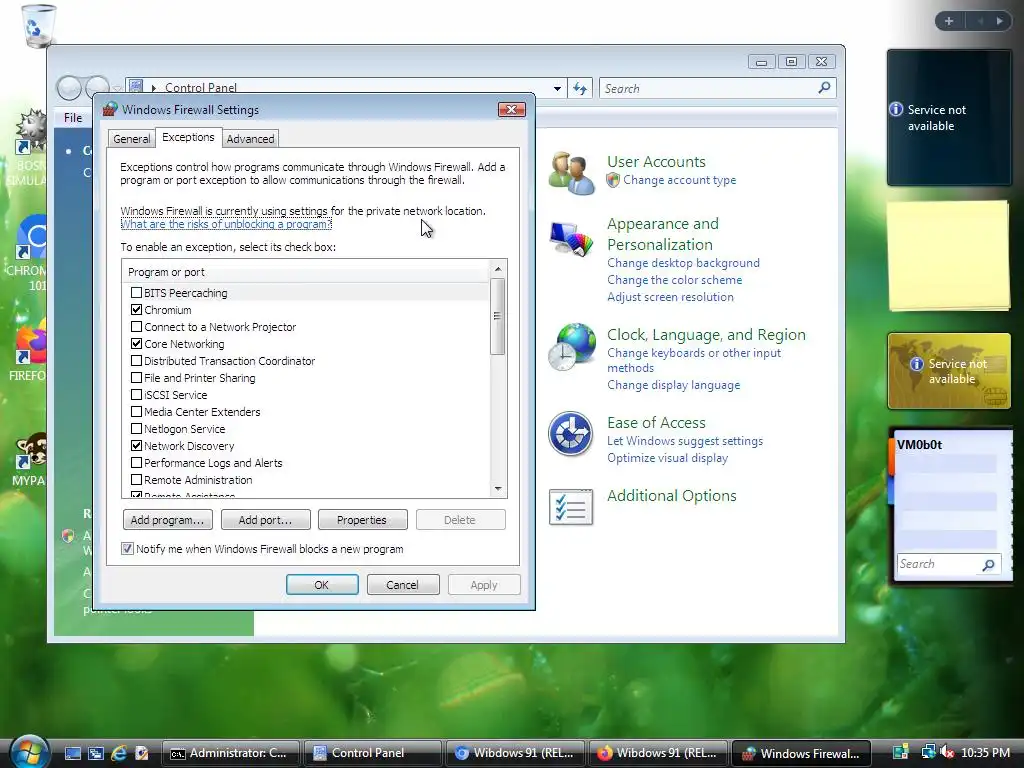Click the refresh icon beside the address bar

[580, 88]
